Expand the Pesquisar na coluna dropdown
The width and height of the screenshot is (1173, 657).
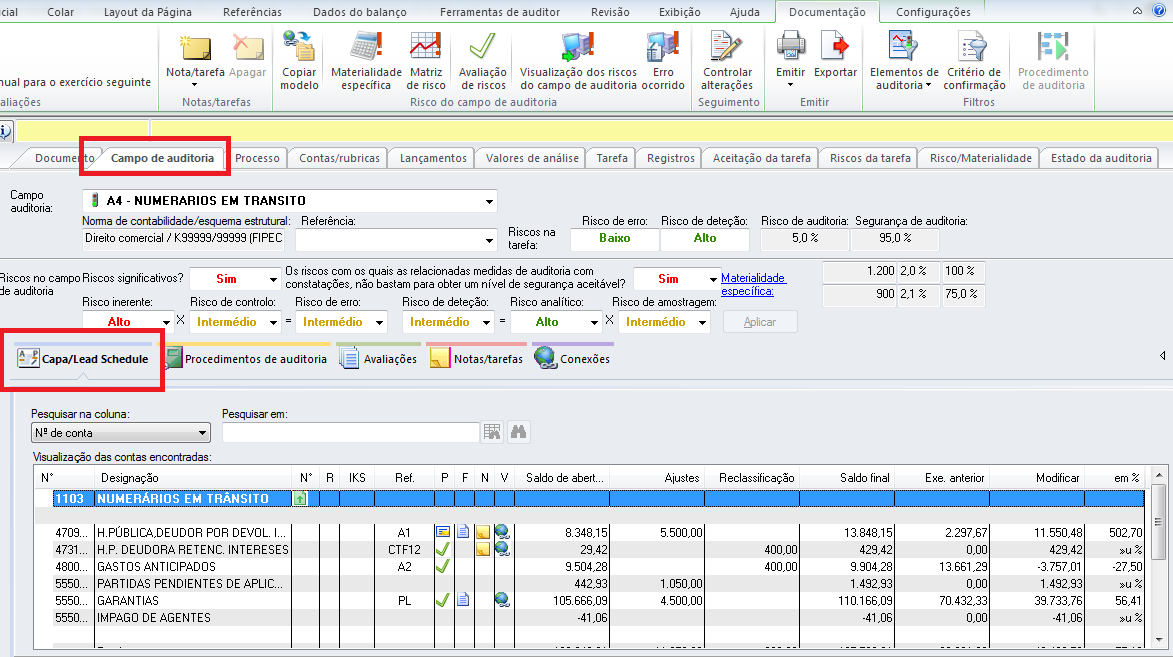pyautogui.click(x=203, y=433)
